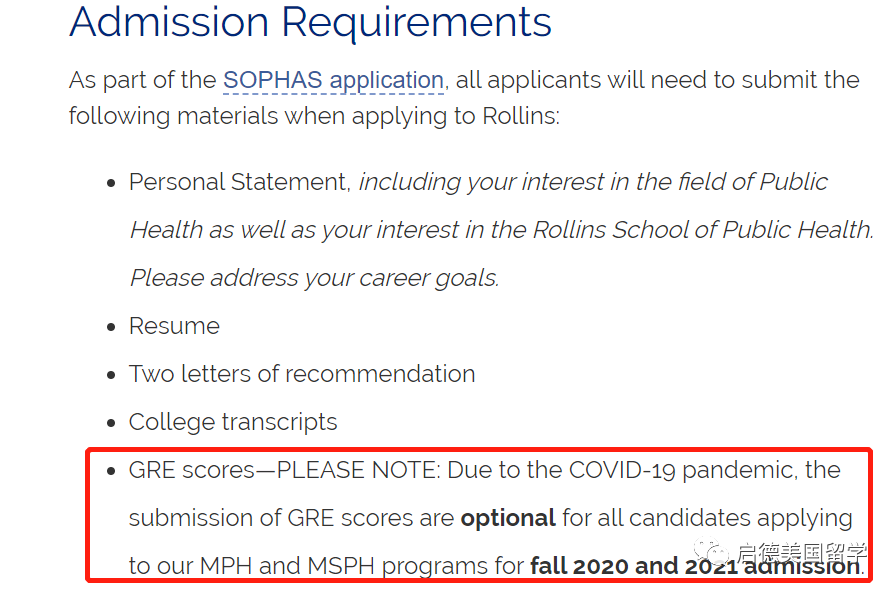Click the College transcripts list item
The height and width of the screenshot is (592, 896).
click(x=233, y=422)
